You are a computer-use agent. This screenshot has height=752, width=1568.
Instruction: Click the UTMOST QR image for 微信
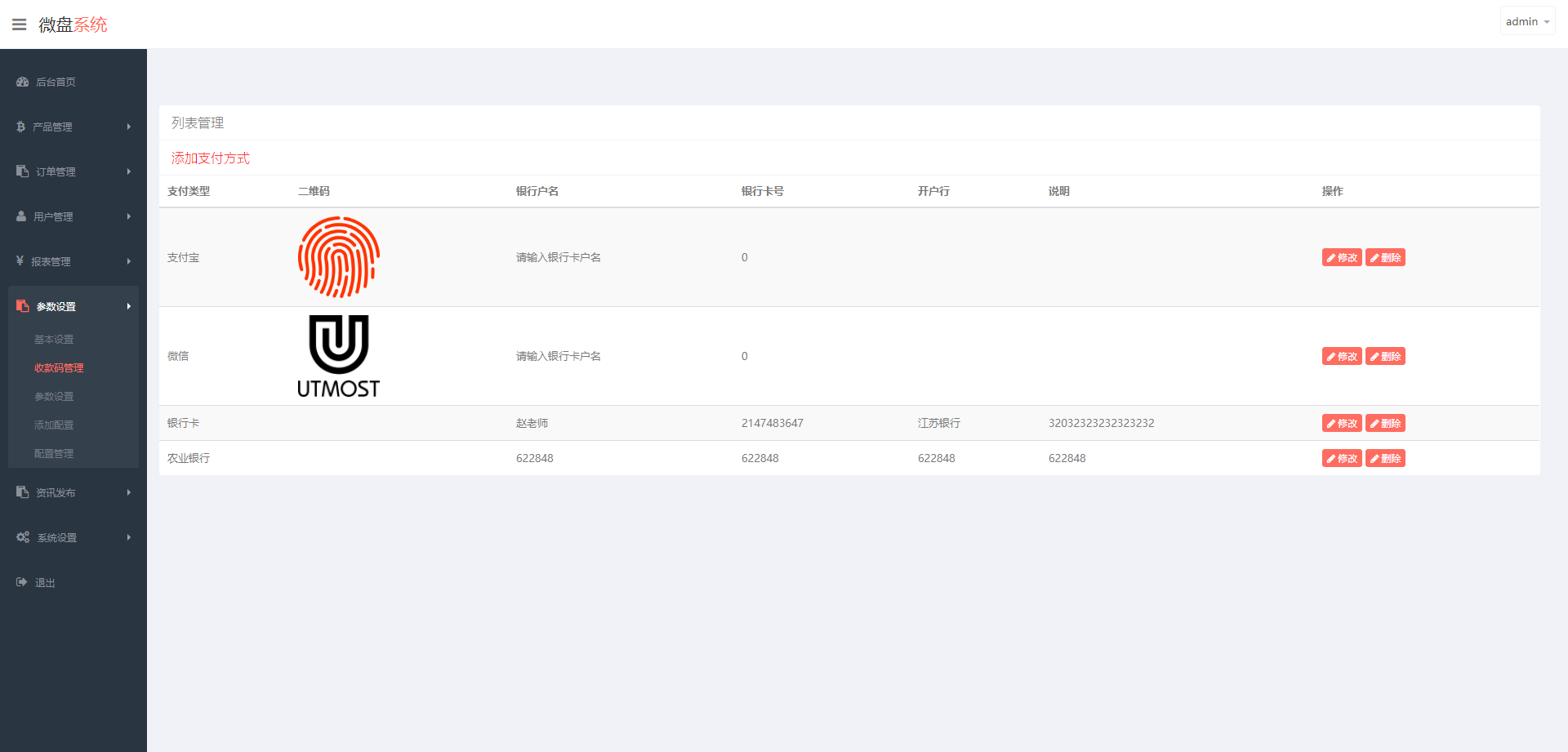pyautogui.click(x=338, y=356)
